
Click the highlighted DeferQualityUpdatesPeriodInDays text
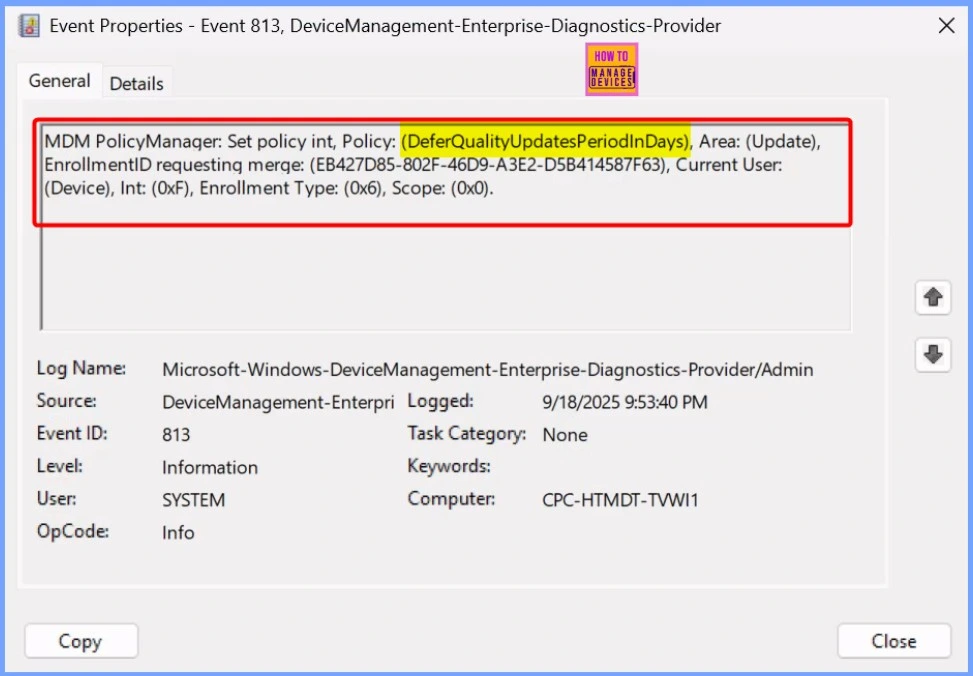point(545,140)
